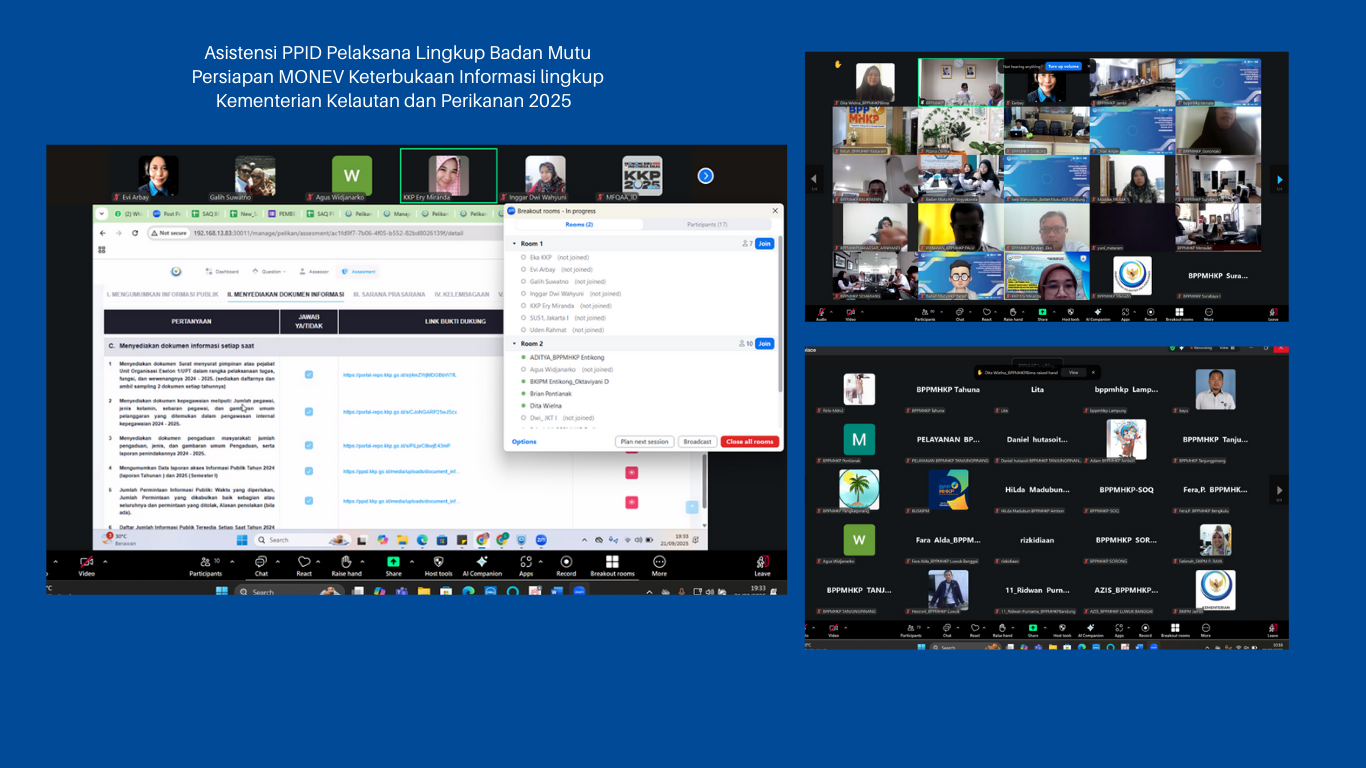The image size is (1366, 768).
Task: Toggle the checkbox for question 5 Jumlah Permintaan Informasi
Action: (x=309, y=500)
